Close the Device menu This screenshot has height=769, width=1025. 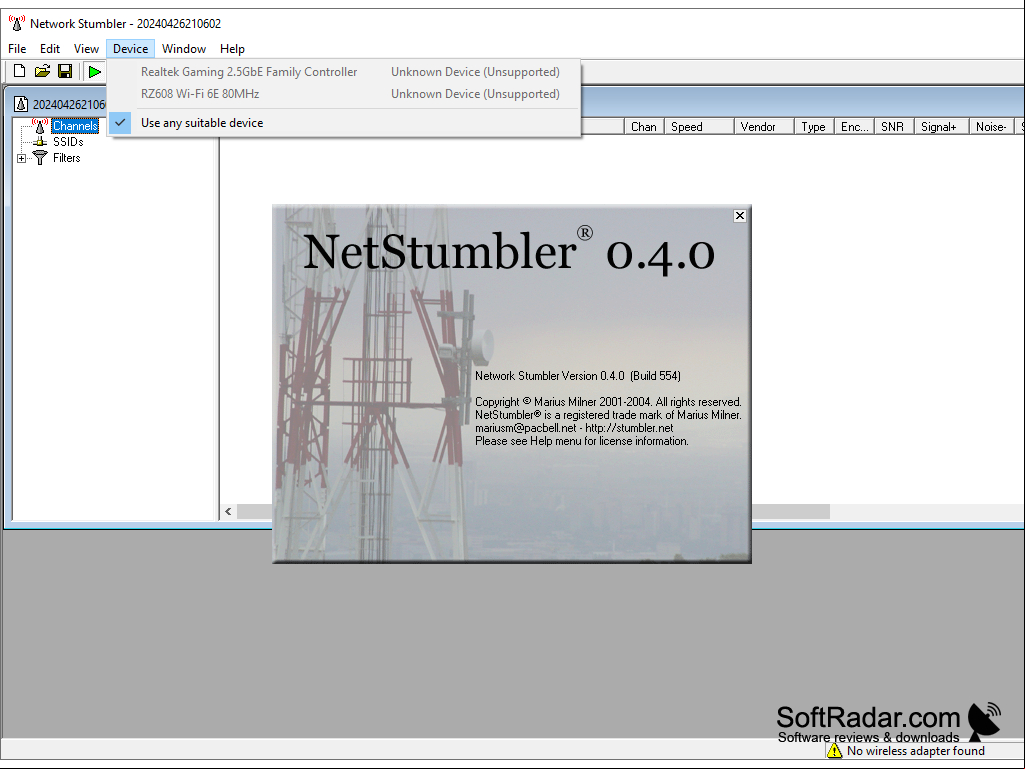pos(131,49)
